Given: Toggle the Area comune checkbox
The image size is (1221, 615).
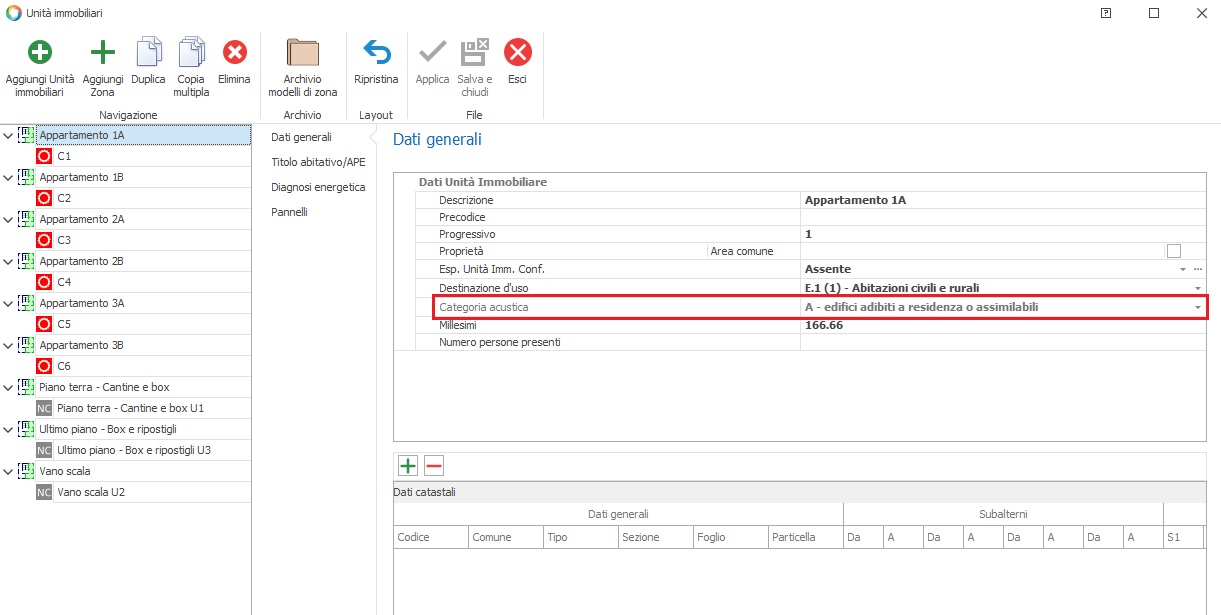Looking at the screenshot, I should (1174, 251).
